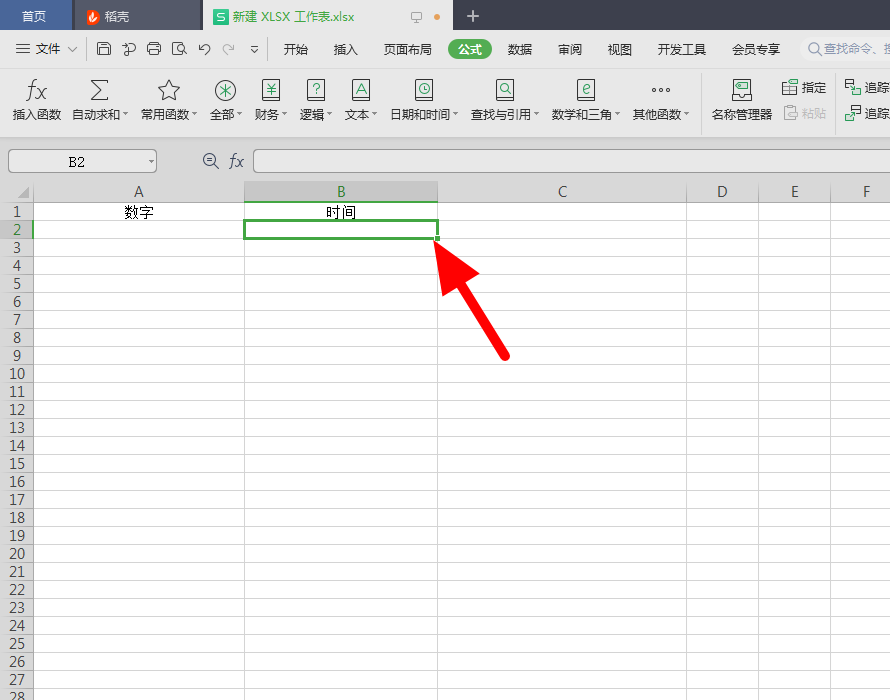Open Date and Time functions icon
Screen dimensions: 890x700
424,90
